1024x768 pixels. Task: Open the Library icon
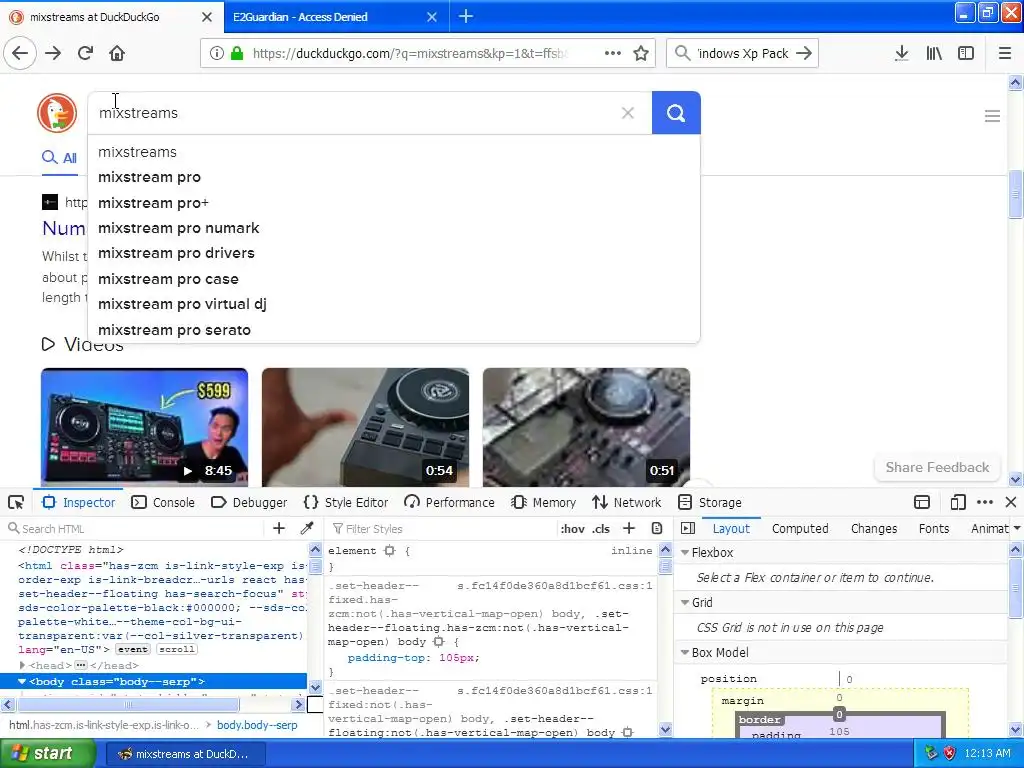point(934,54)
